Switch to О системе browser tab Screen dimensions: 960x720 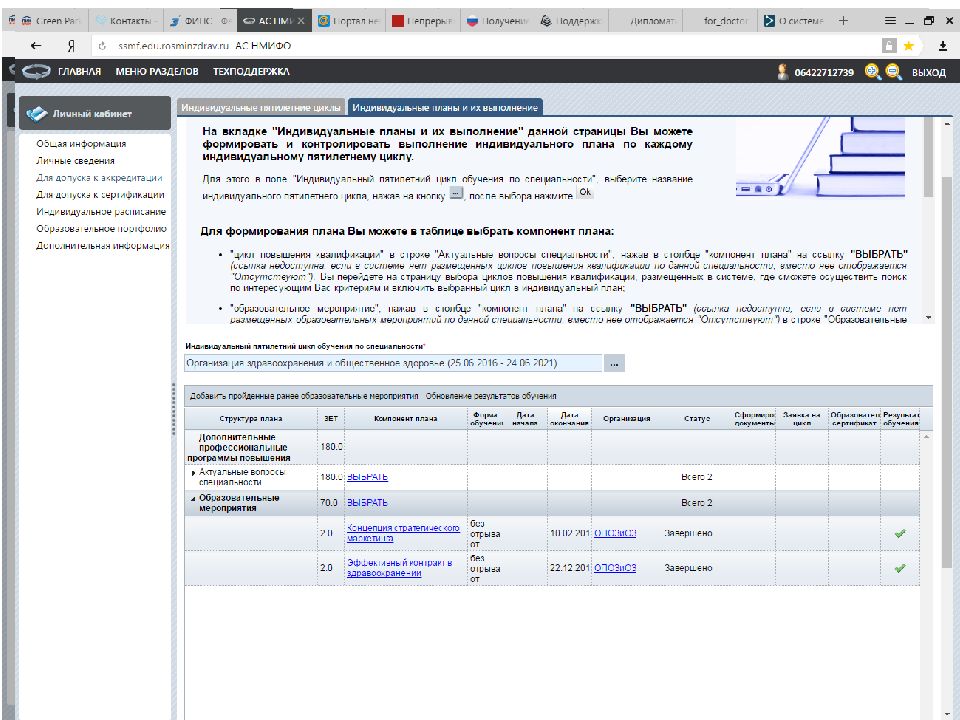[796, 21]
